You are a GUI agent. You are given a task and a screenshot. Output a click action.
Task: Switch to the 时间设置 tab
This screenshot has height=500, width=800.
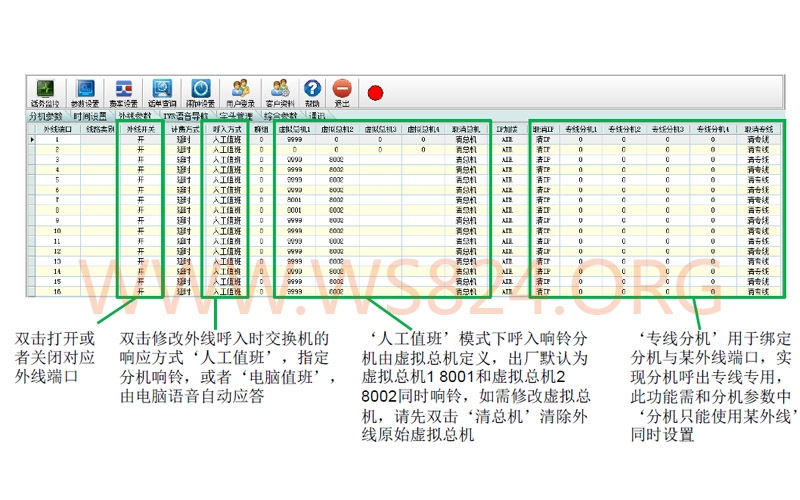click(x=90, y=116)
